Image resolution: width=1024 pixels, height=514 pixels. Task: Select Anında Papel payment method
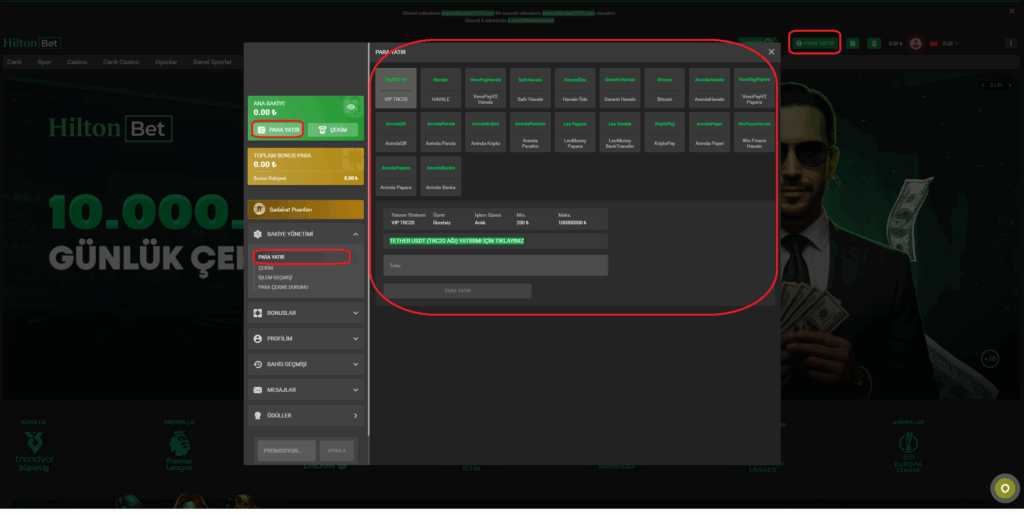pos(709,132)
